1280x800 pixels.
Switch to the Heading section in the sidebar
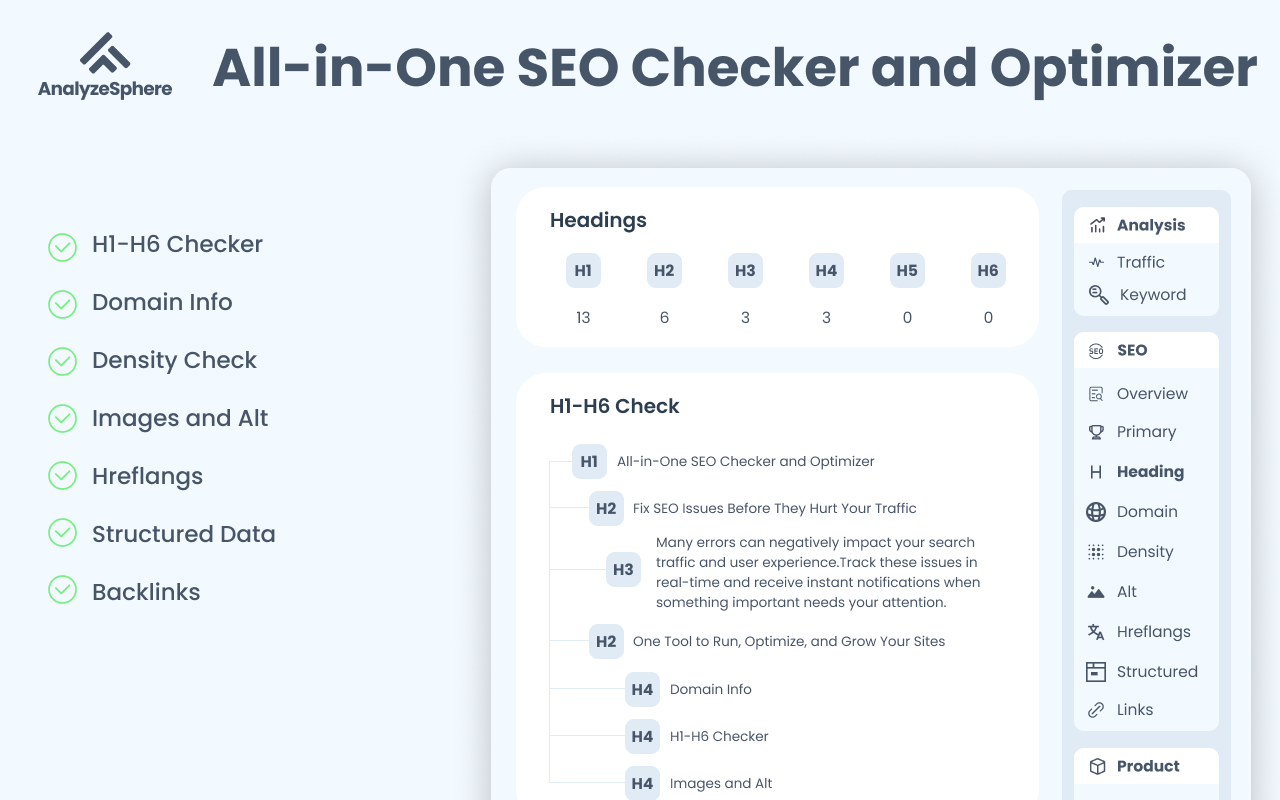coord(1150,471)
